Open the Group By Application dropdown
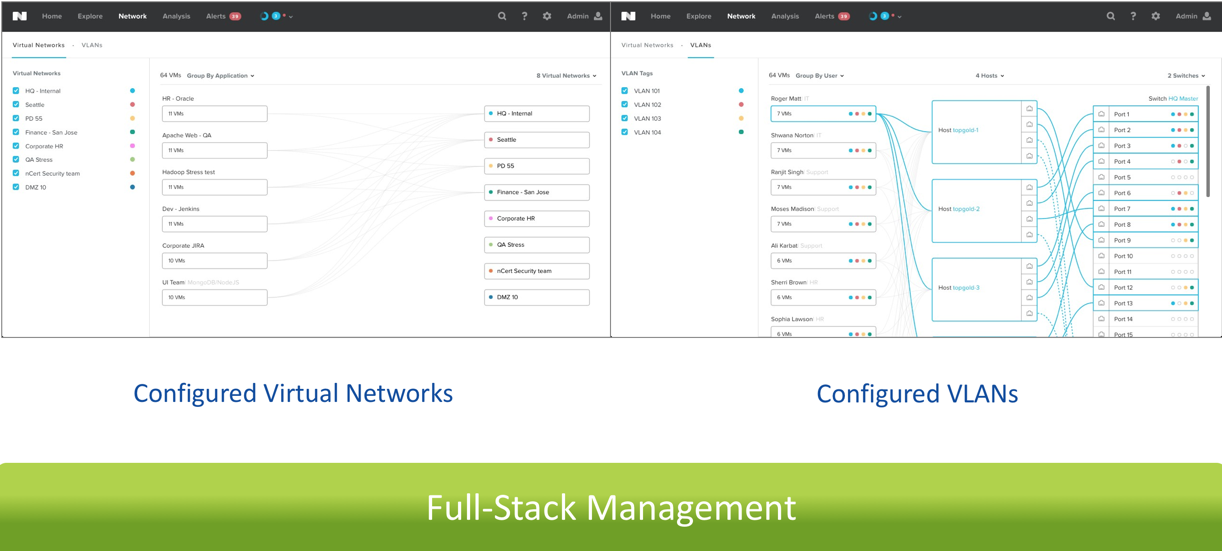This screenshot has height=551, width=1222. pyautogui.click(x=221, y=76)
